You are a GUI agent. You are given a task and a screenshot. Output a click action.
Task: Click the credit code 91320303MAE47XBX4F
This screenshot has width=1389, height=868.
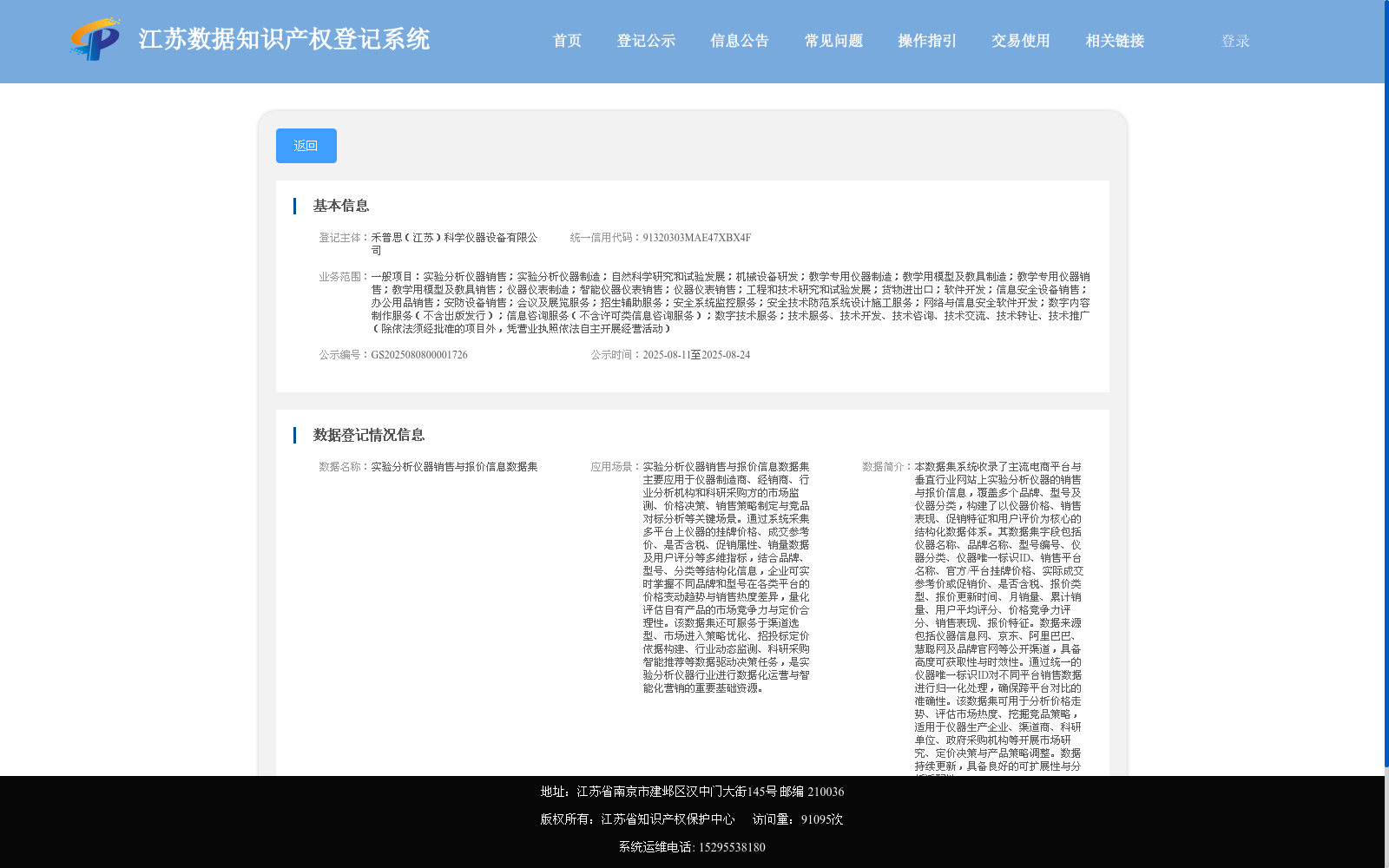point(697,238)
